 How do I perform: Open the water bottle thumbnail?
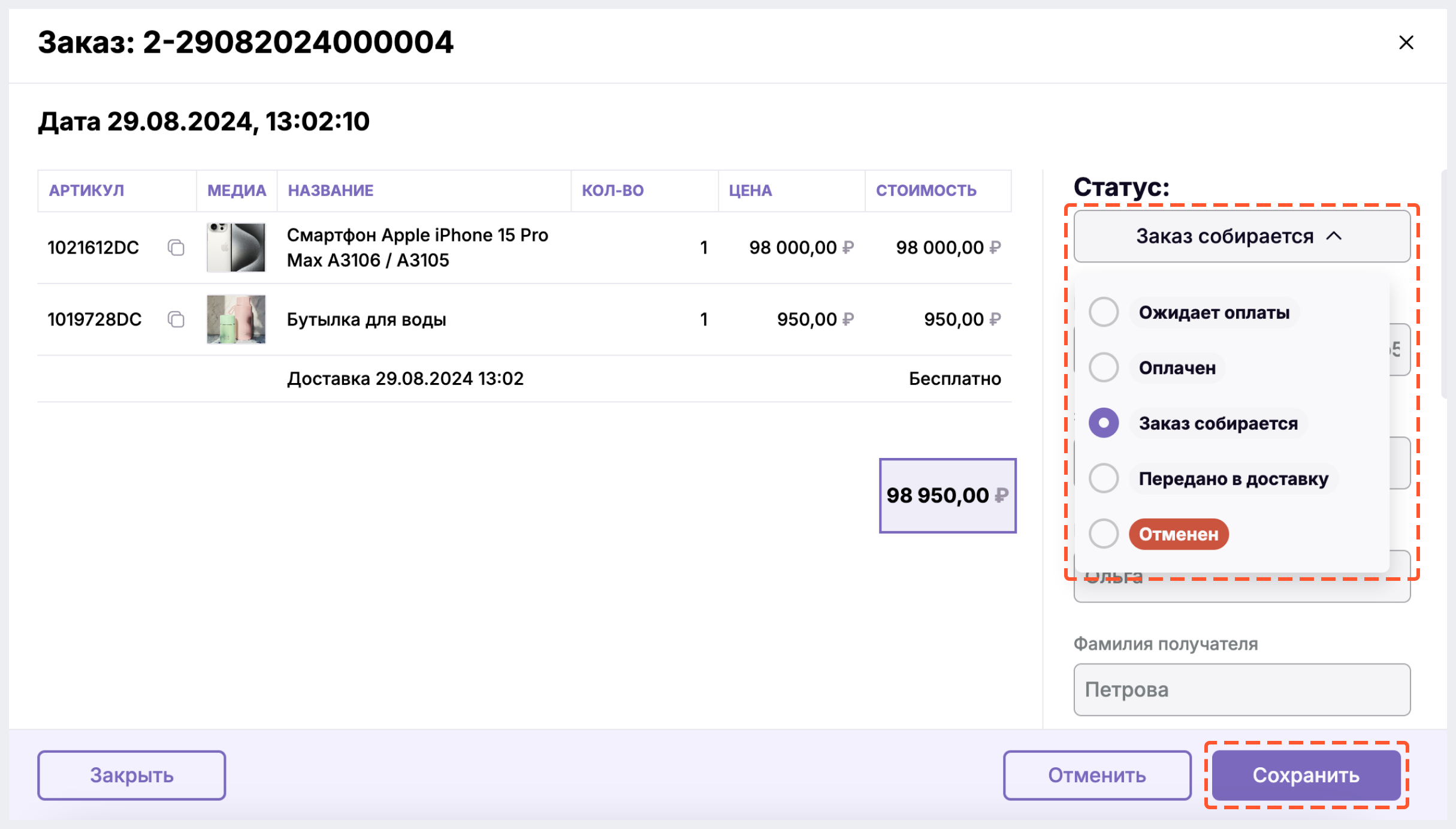[236, 319]
